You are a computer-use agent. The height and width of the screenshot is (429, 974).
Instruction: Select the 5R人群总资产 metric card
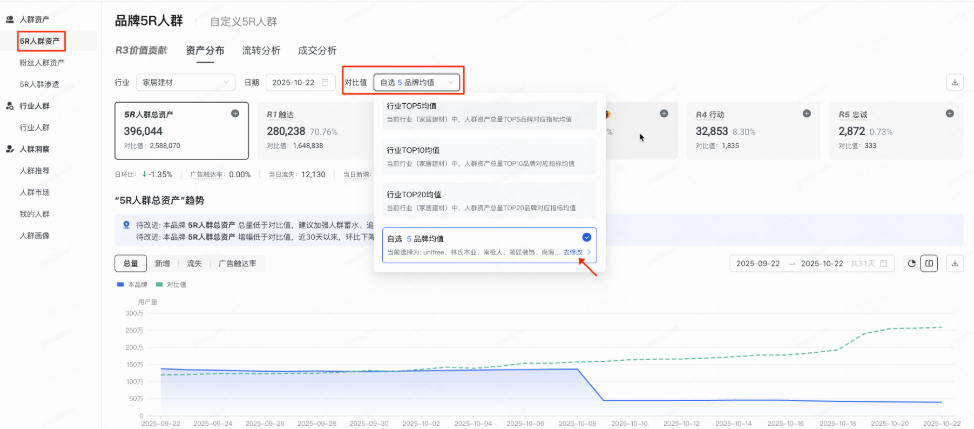pos(181,131)
